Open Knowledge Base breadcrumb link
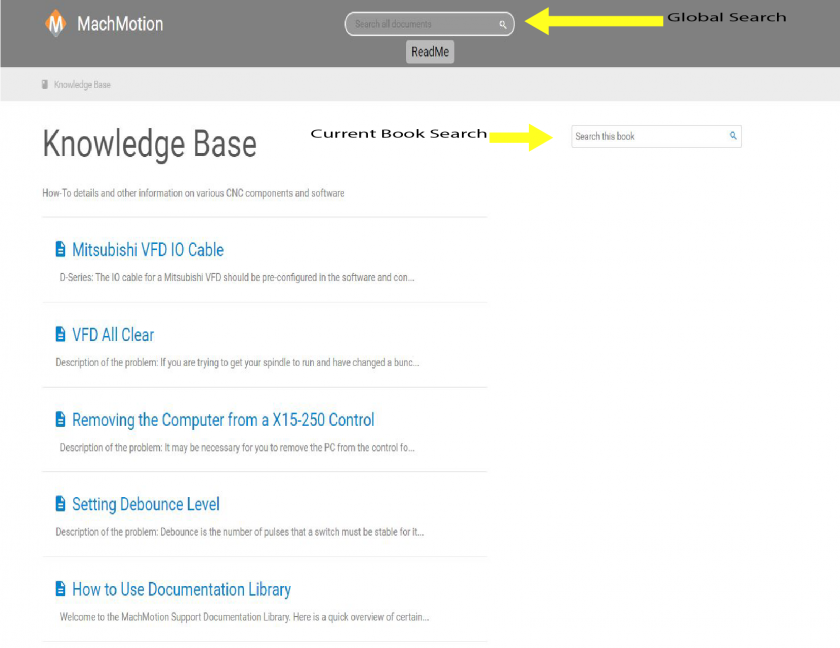 [82, 85]
